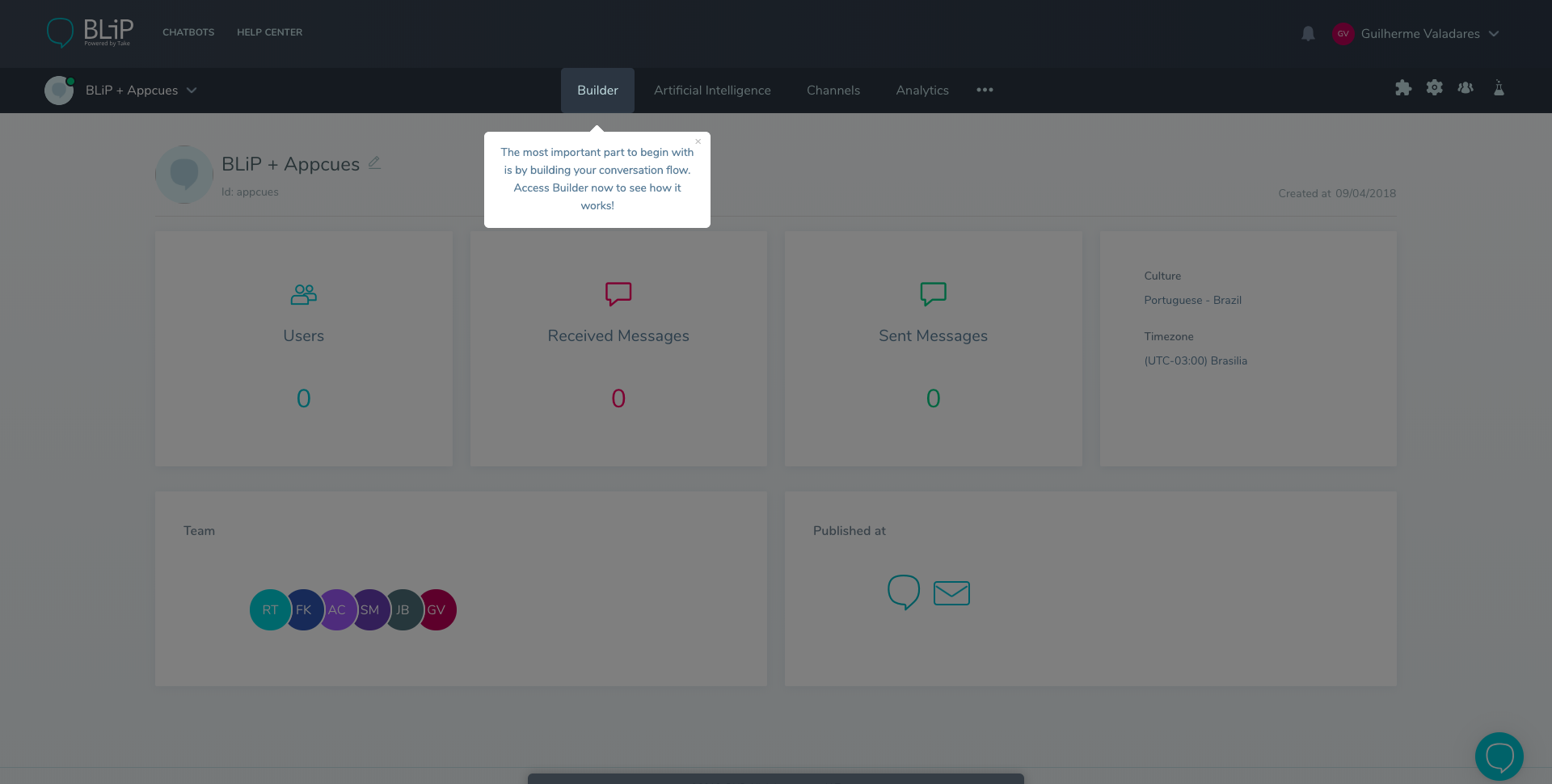Click the Received Messages label
The image size is (1552, 784).
tap(618, 335)
